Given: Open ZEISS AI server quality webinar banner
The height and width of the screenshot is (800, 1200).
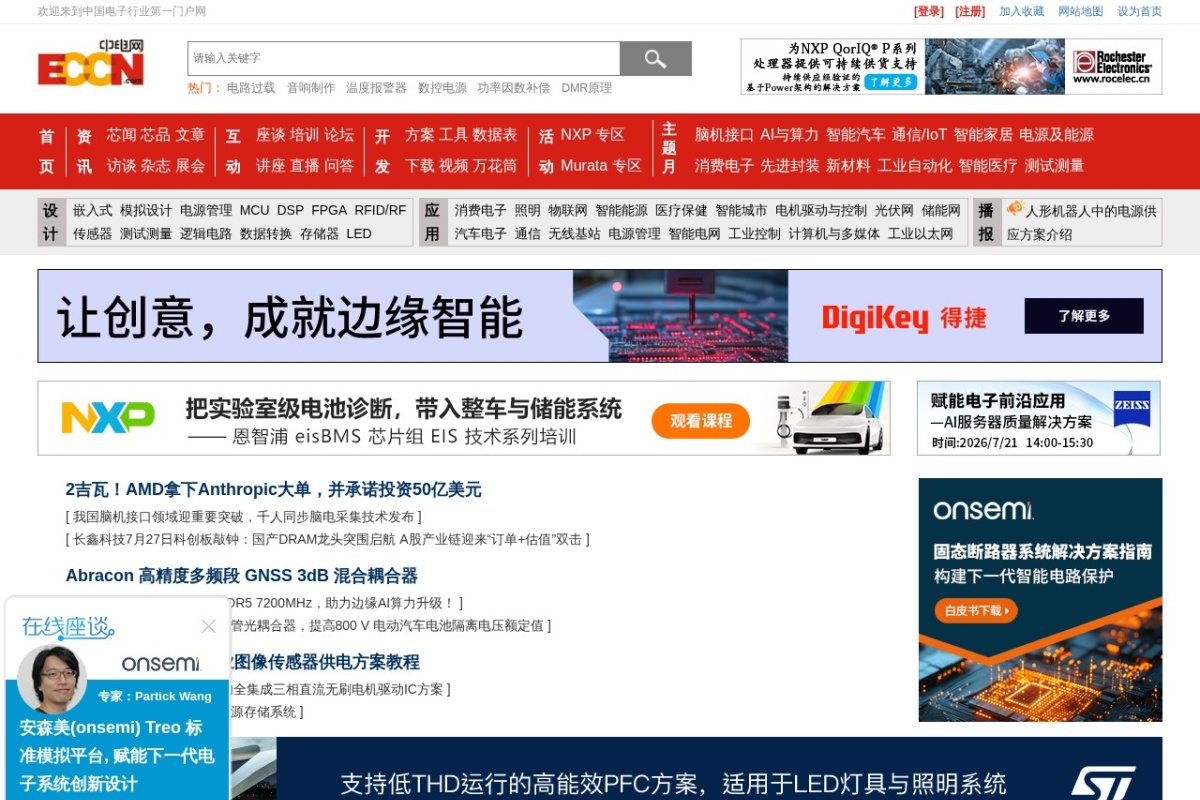Looking at the screenshot, I should [1039, 418].
